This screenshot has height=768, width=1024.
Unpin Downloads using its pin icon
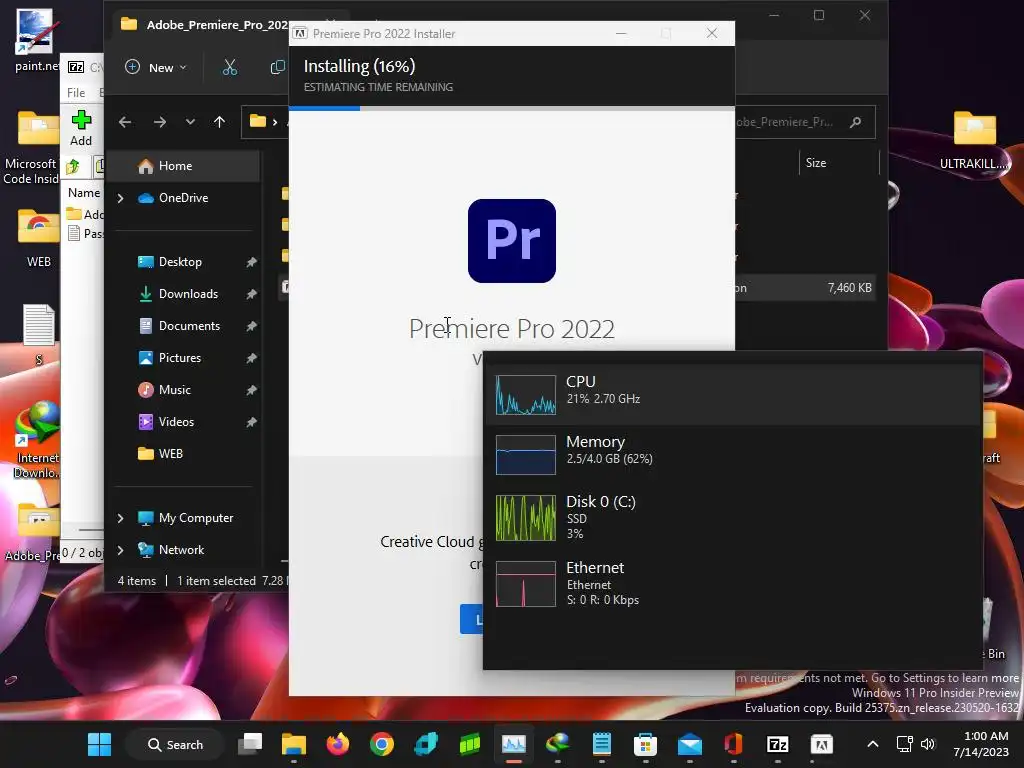click(x=251, y=294)
